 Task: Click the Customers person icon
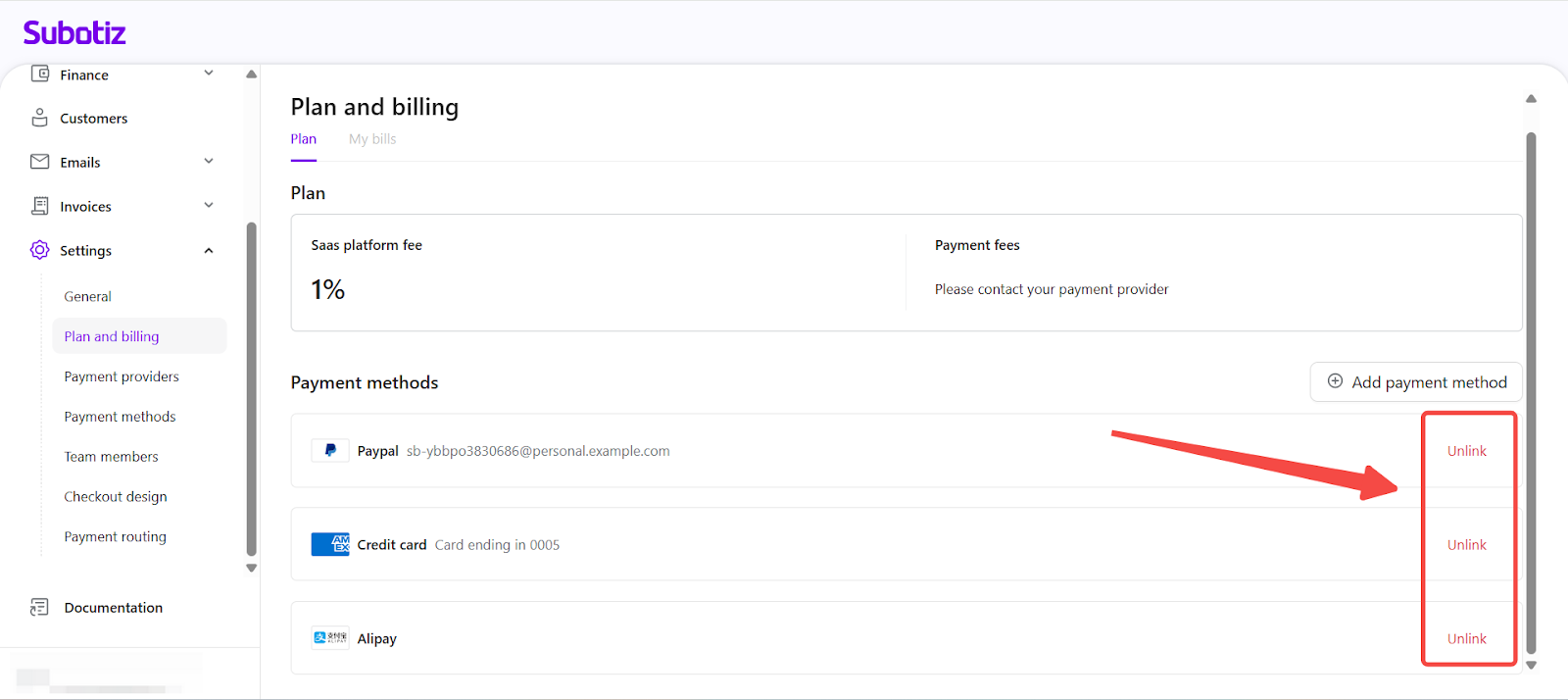(x=40, y=118)
